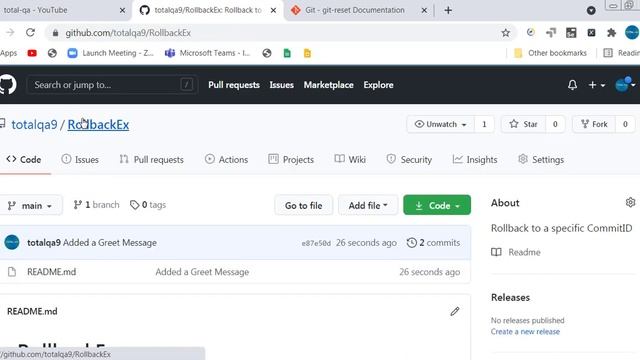Image resolution: width=640 pixels, height=360 pixels.
Task: Open the repository Pull requests tab
Action: point(151,160)
